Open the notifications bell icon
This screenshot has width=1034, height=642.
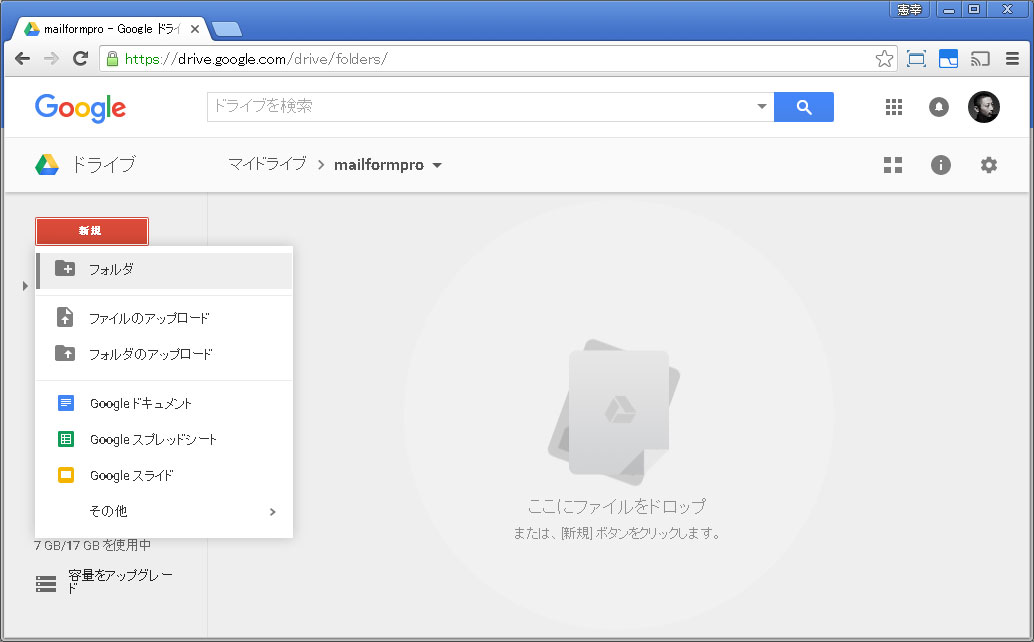(938, 107)
